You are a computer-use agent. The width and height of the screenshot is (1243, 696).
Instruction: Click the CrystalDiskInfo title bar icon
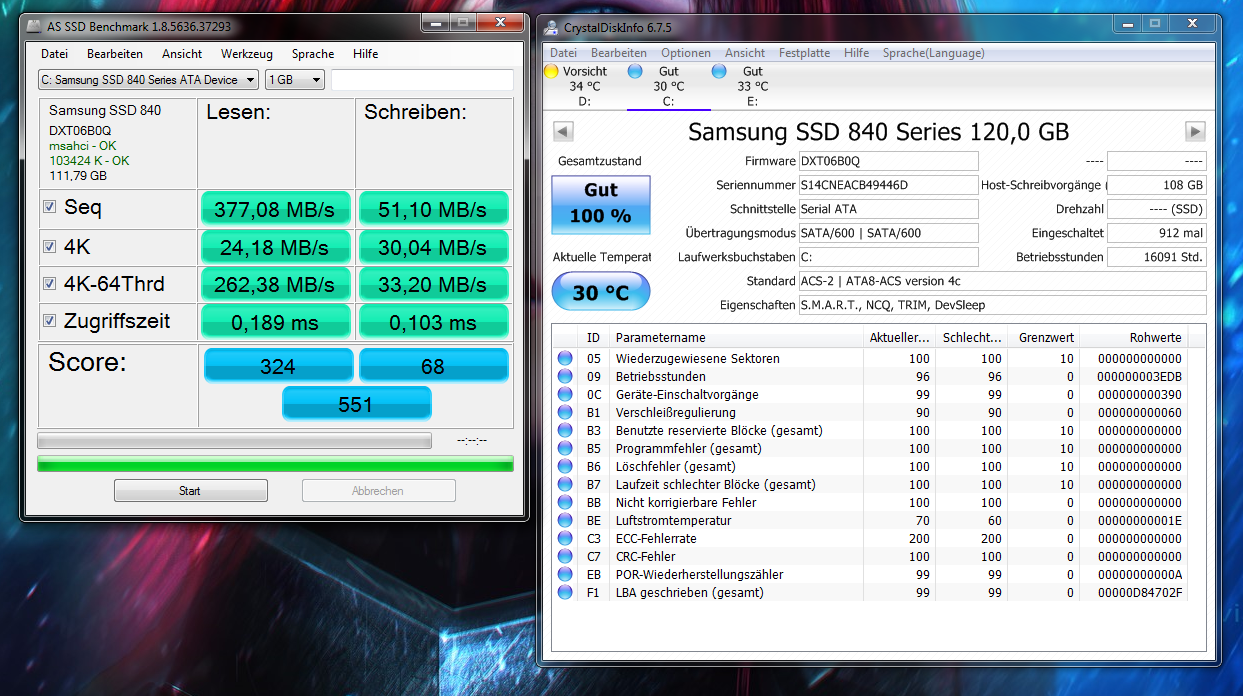(553, 27)
